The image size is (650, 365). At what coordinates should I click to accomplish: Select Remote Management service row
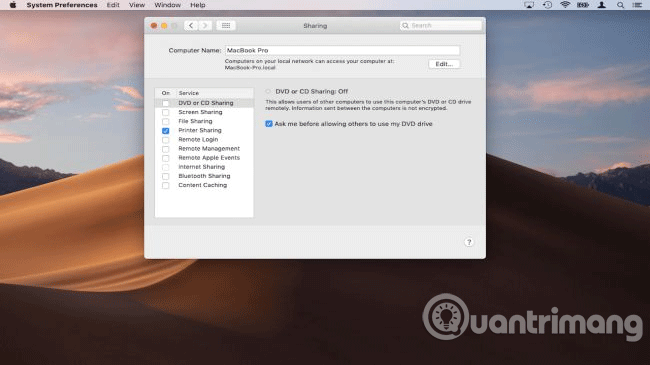point(204,148)
